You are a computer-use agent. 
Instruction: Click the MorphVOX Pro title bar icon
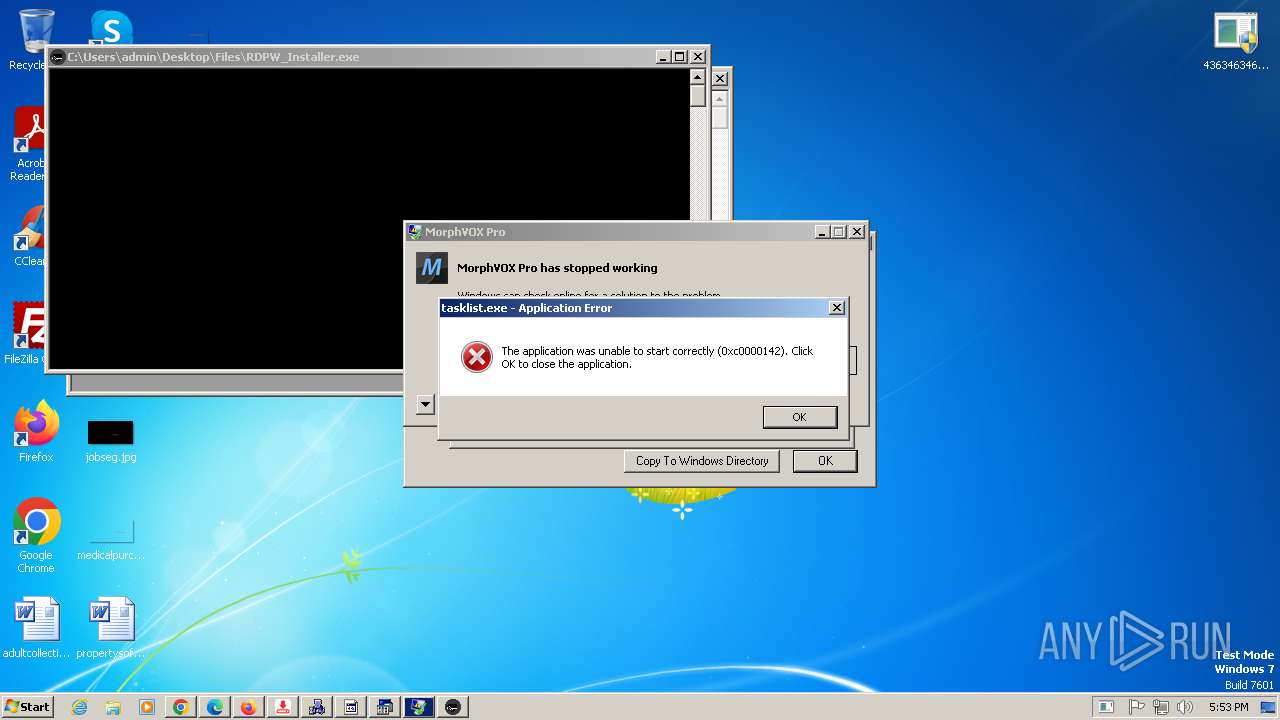point(415,232)
